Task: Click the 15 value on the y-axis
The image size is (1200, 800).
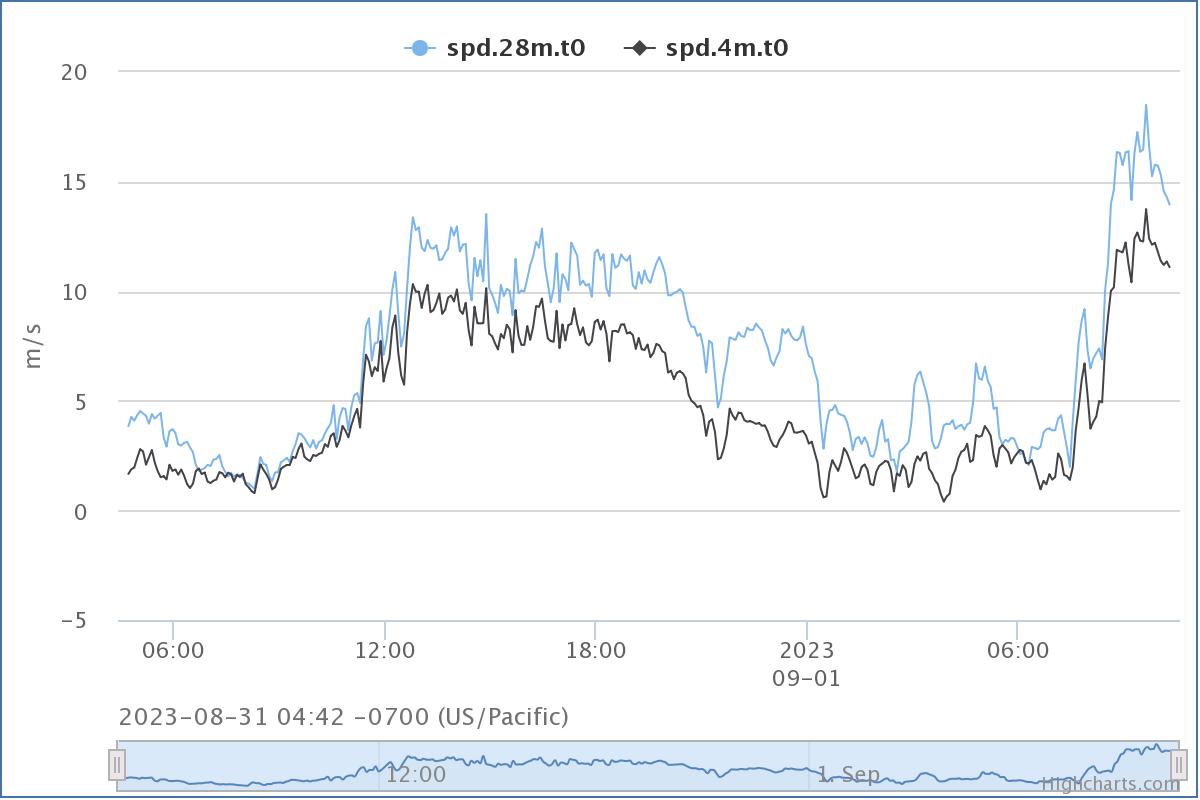Action: [75, 182]
